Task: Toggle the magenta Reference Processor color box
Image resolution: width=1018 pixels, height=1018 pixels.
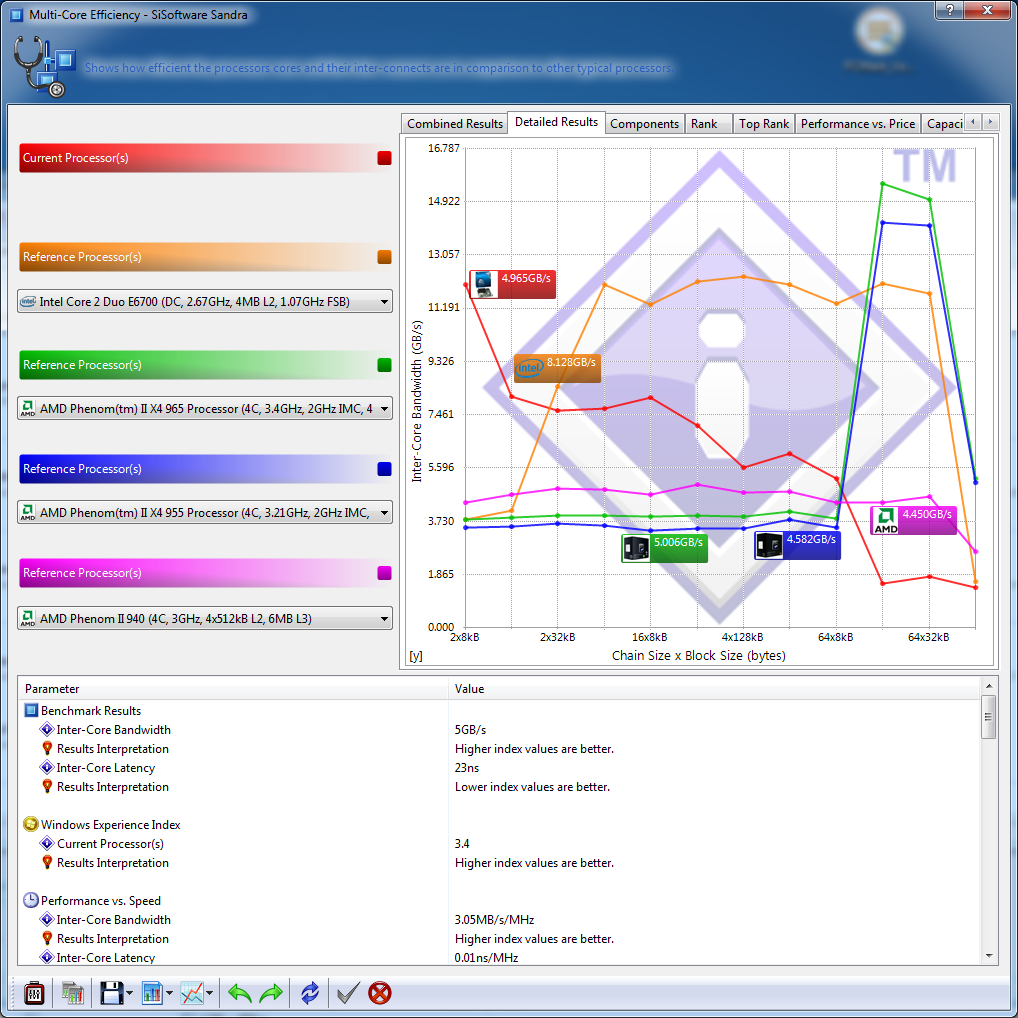Action: [384, 573]
